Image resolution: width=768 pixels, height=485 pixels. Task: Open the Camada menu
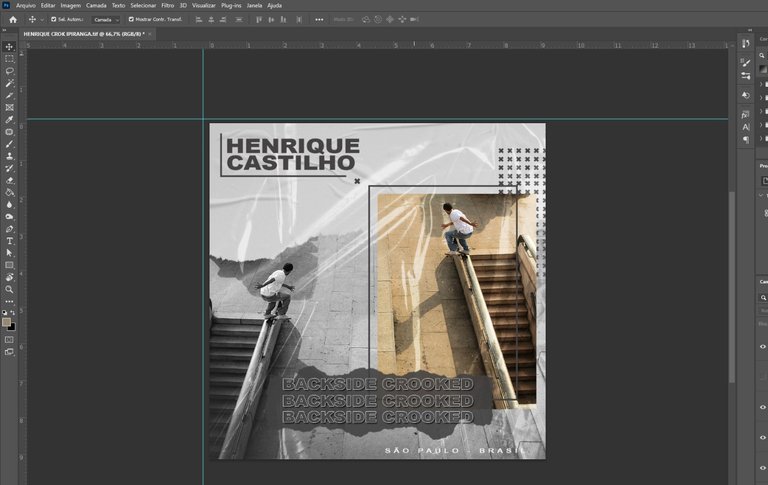96,5
